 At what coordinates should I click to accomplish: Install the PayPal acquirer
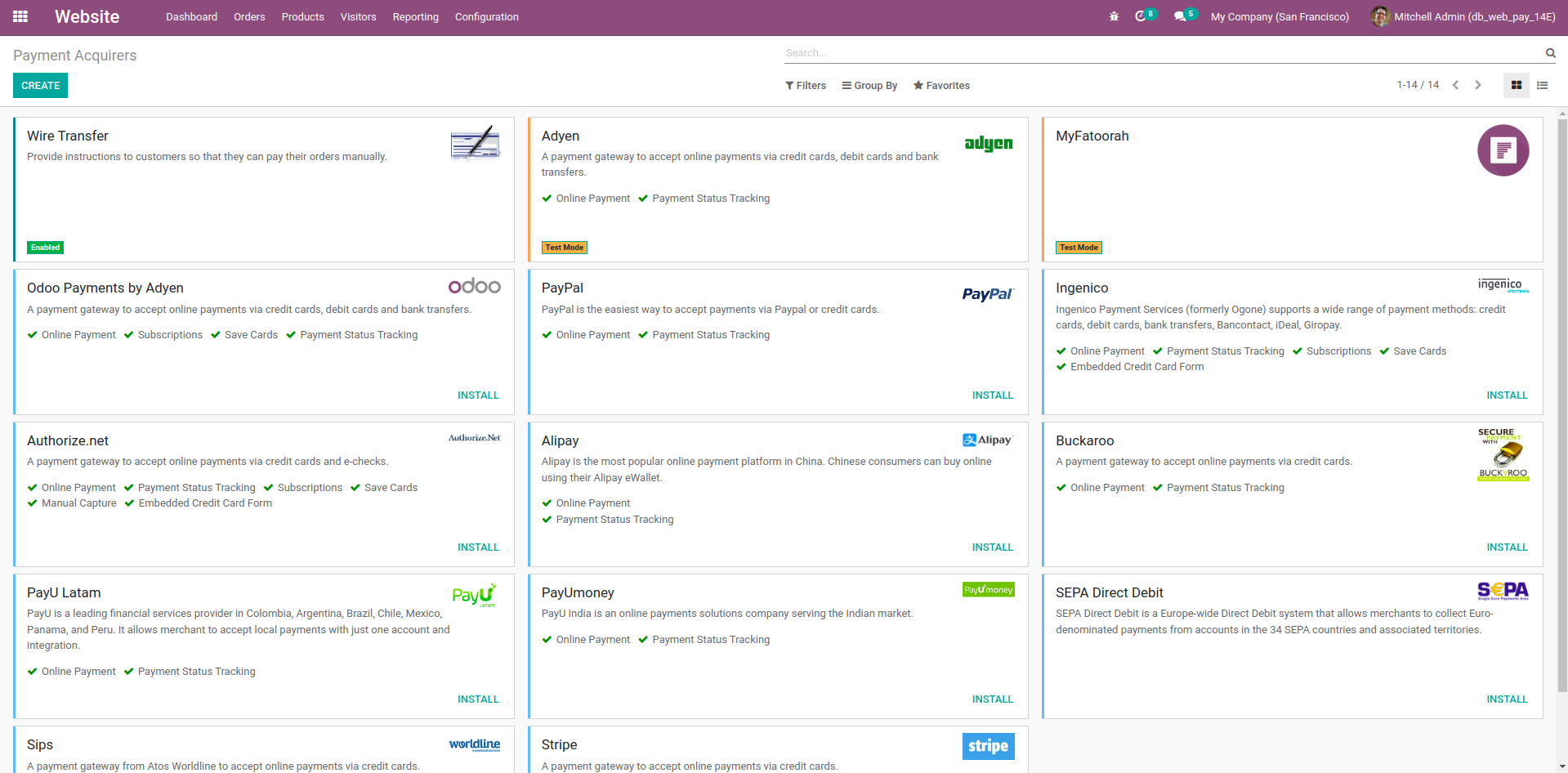(x=993, y=395)
